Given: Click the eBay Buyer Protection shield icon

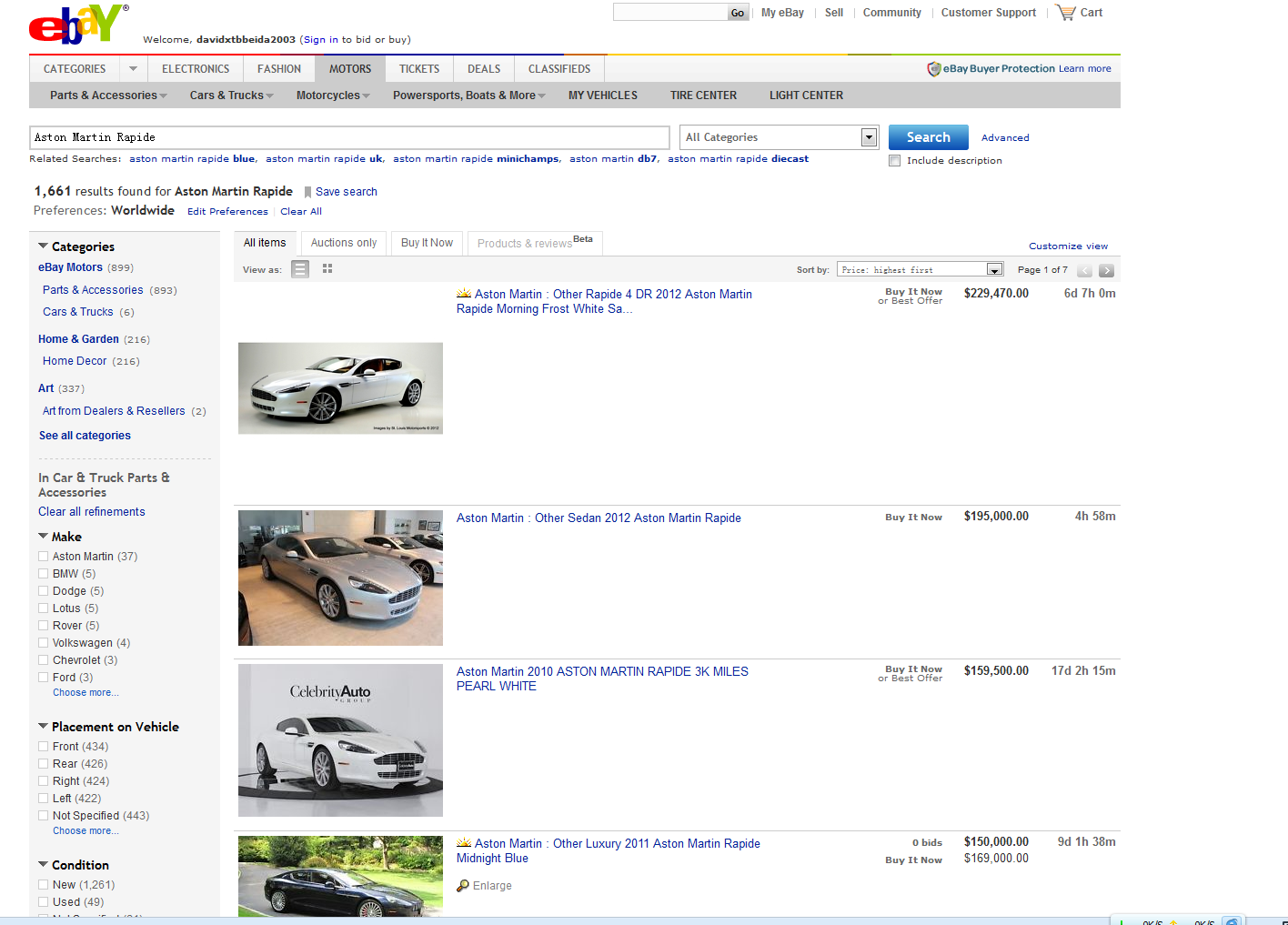Looking at the screenshot, I should tap(933, 69).
